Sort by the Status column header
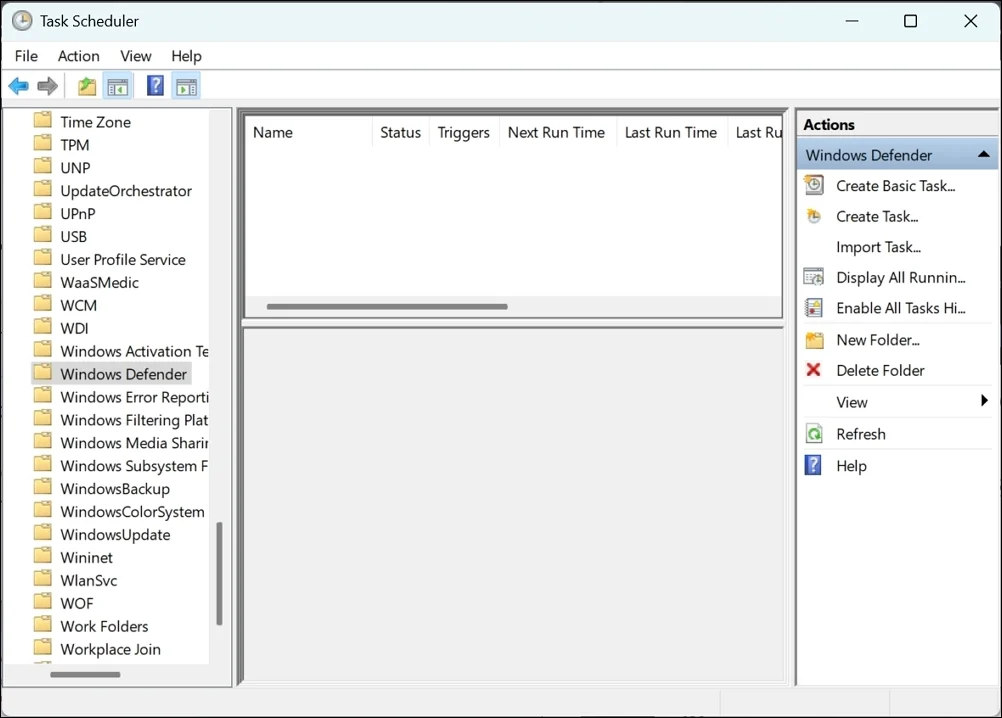 coord(401,133)
